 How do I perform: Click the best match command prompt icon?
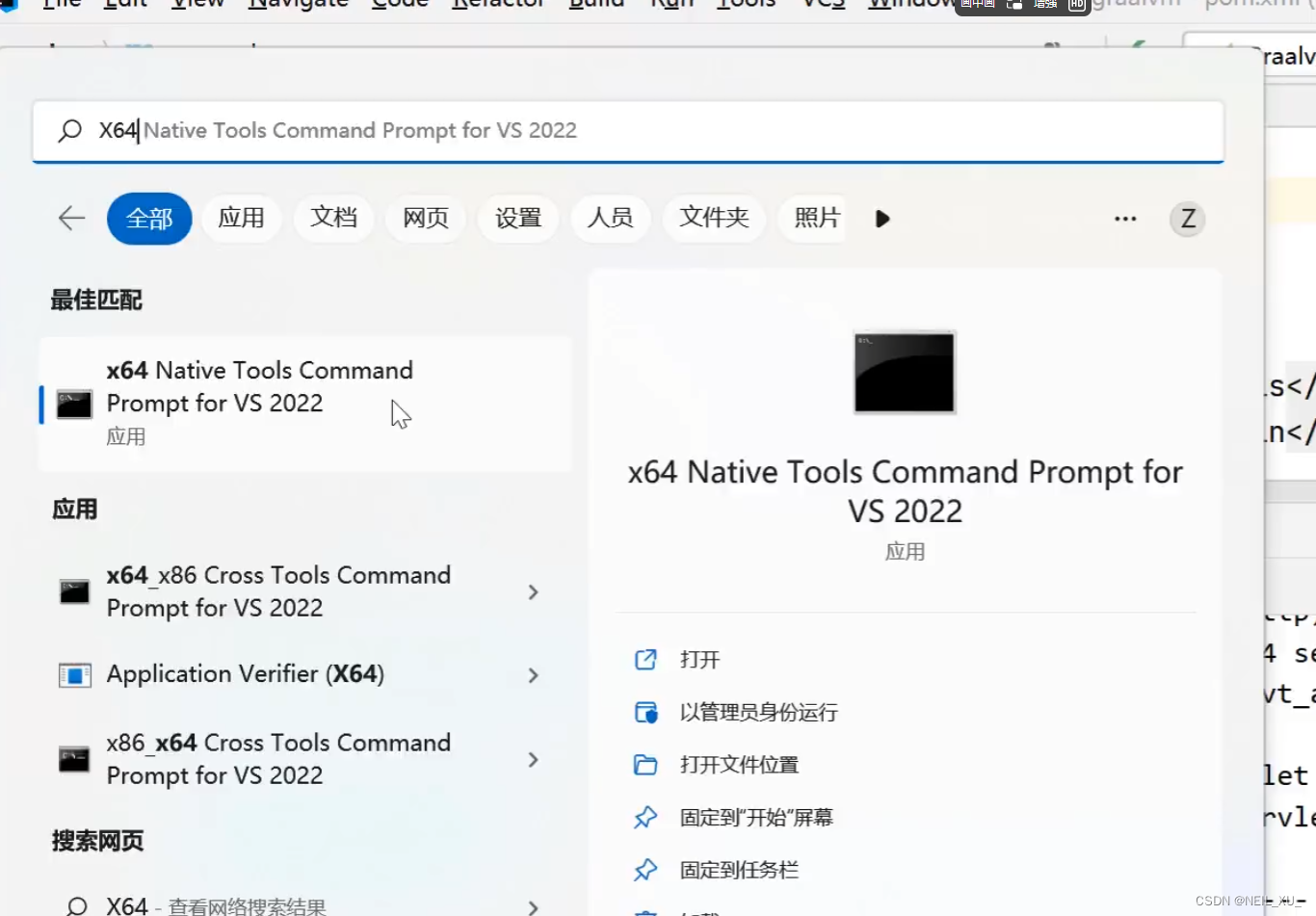pyautogui.click(x=74, y=405)
